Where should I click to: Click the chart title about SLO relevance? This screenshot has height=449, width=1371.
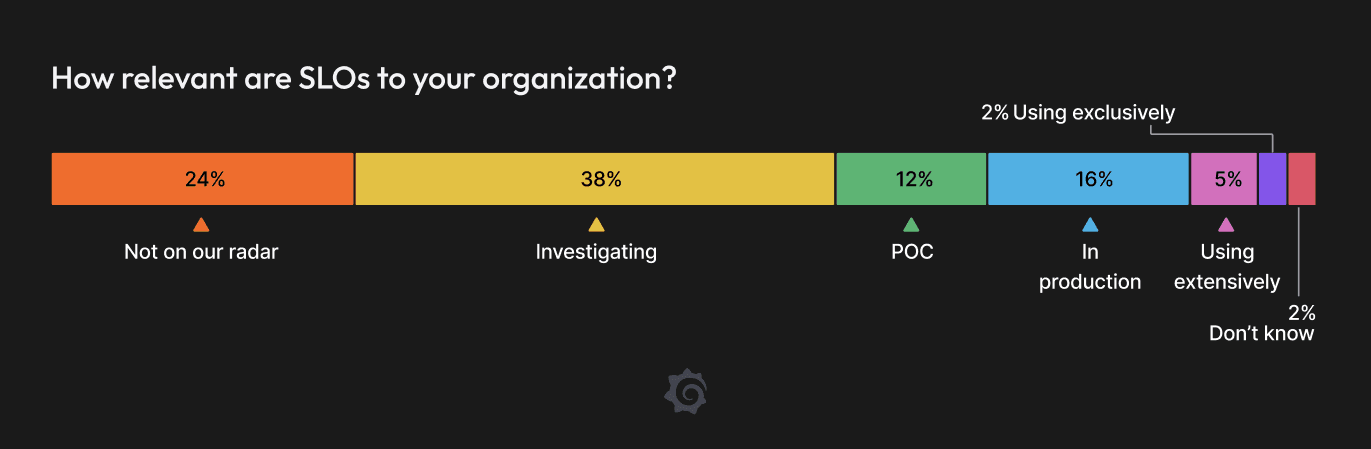tap(364, 79)
